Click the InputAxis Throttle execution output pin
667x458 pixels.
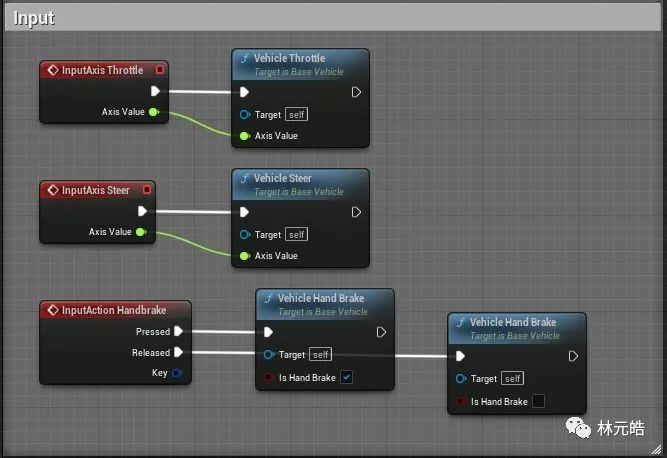155,91
